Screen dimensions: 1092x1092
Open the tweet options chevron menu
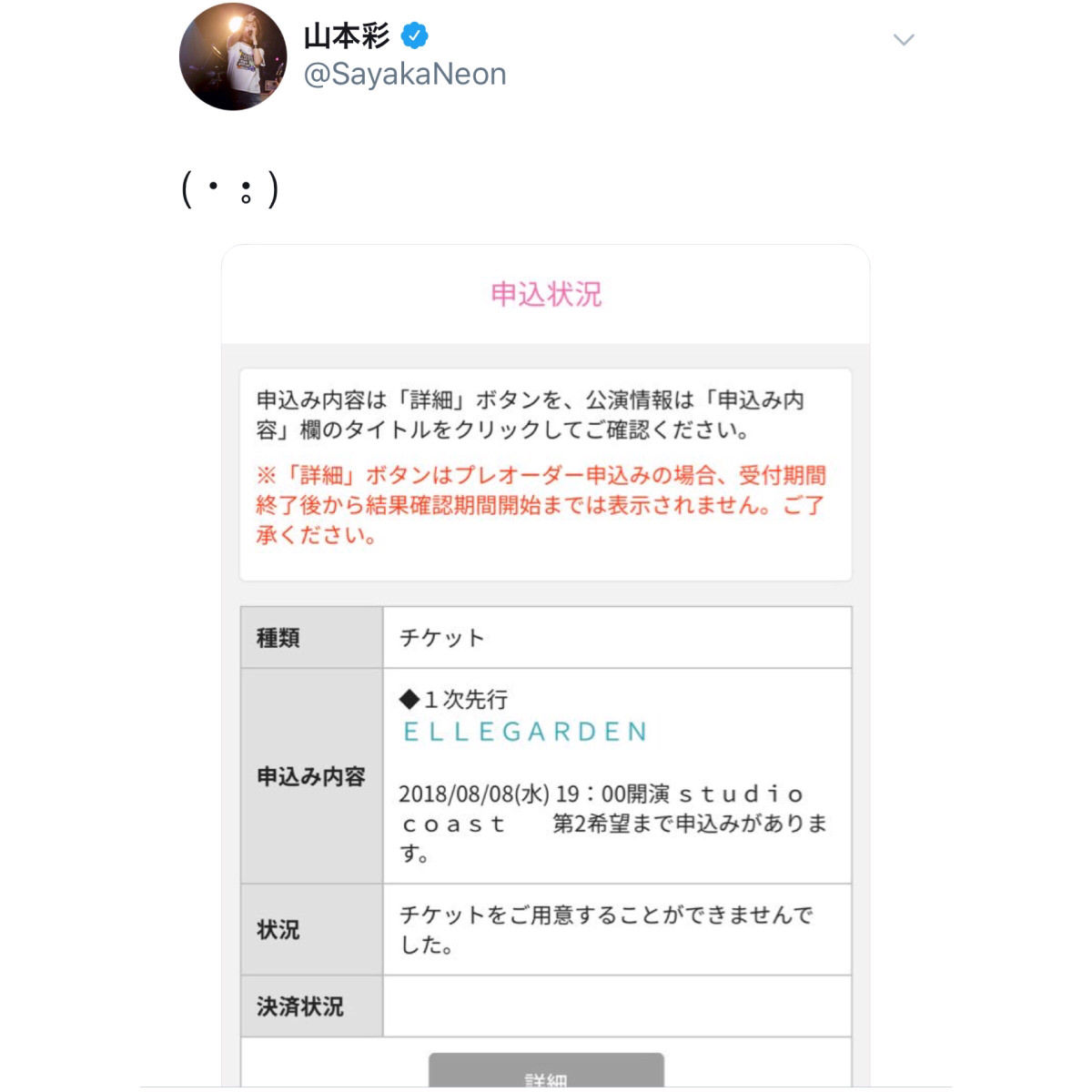(903, 40)
